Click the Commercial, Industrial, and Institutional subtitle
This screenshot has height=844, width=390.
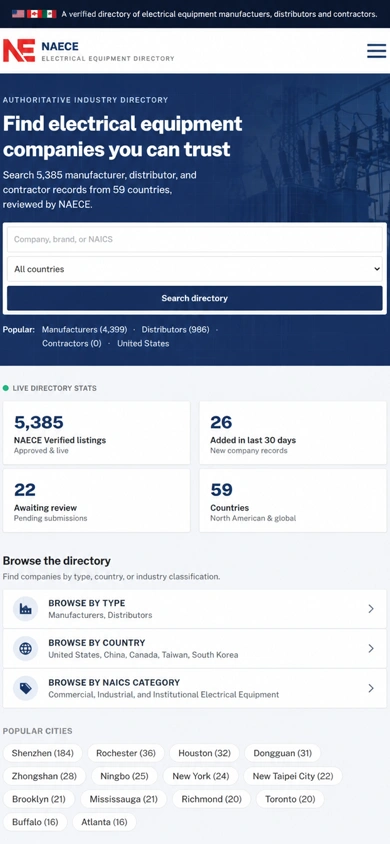pos(164,695)
